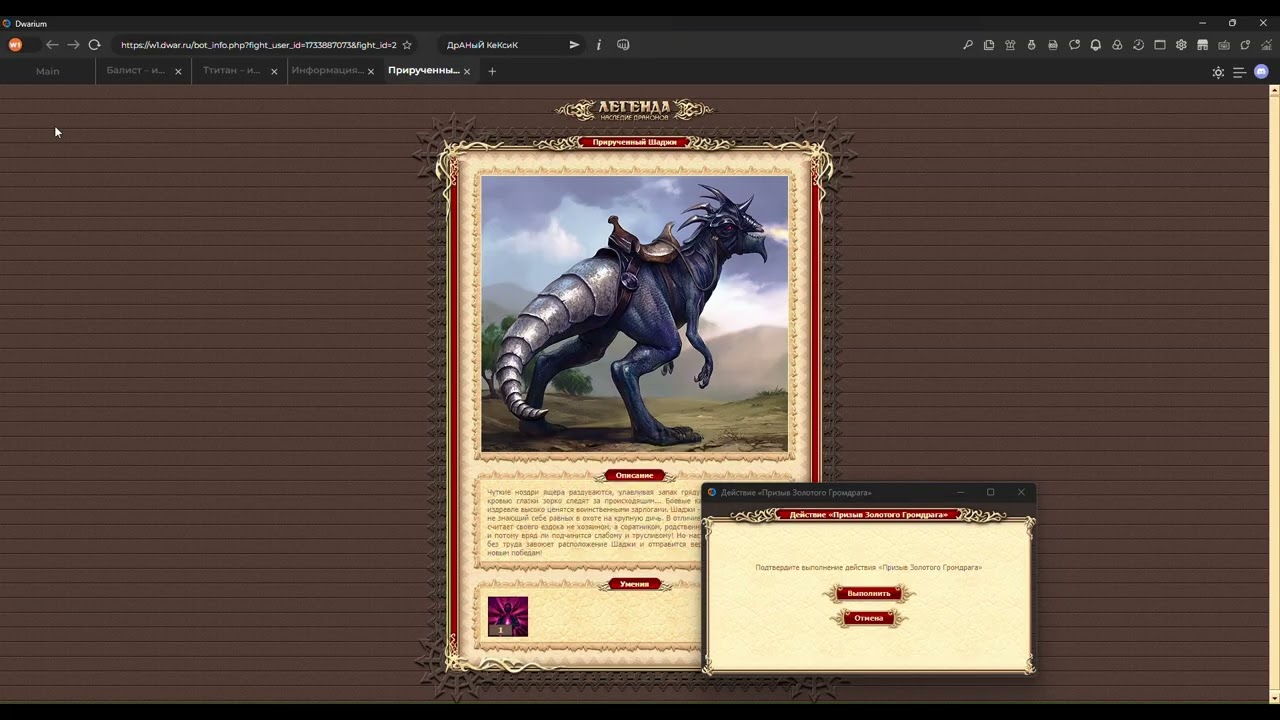Click the confirmation prompt text in the dialog
This screenshot has height=720, width=1280.
868,568
